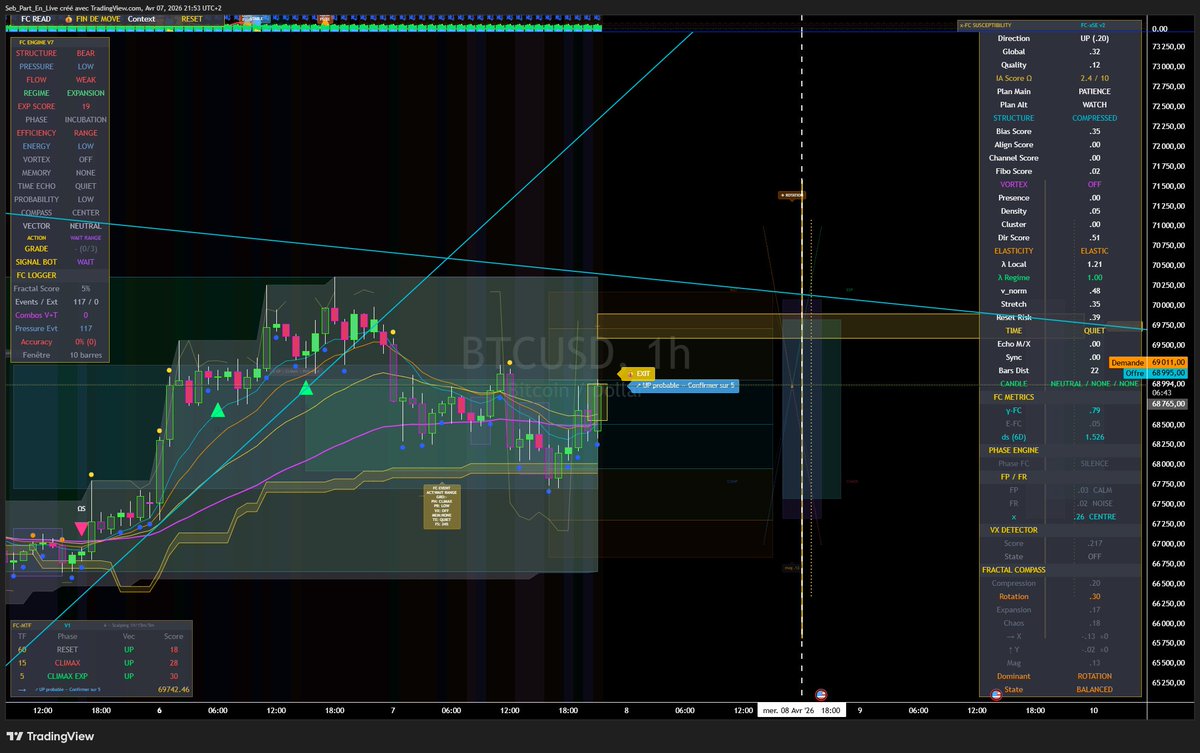Click the 15 CLIMAX row in FC-MTF table
Screen dimensions: 1200x753
click(104, 663)
